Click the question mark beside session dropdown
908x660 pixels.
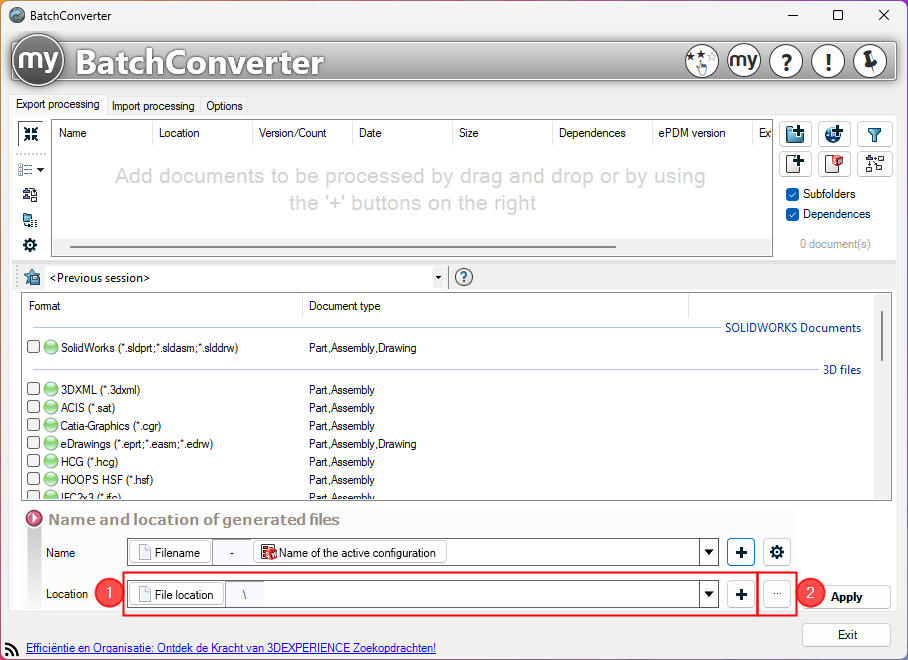pos(464,277)
